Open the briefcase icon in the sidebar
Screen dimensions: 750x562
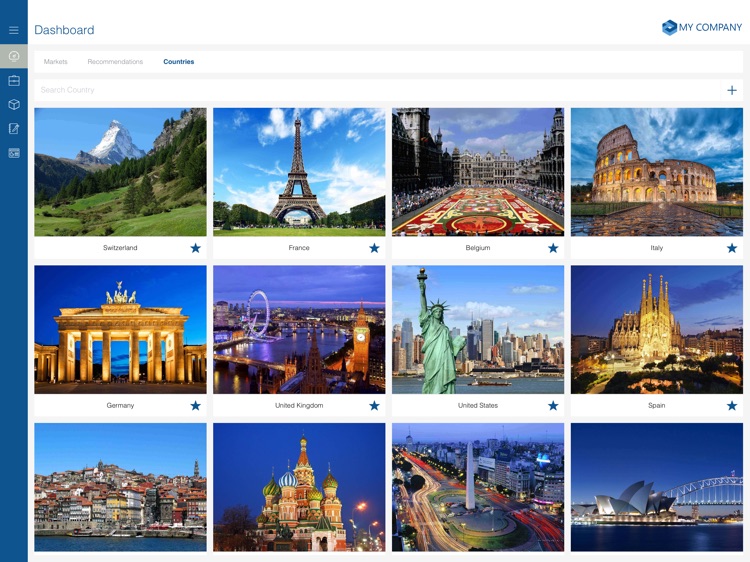14,80
